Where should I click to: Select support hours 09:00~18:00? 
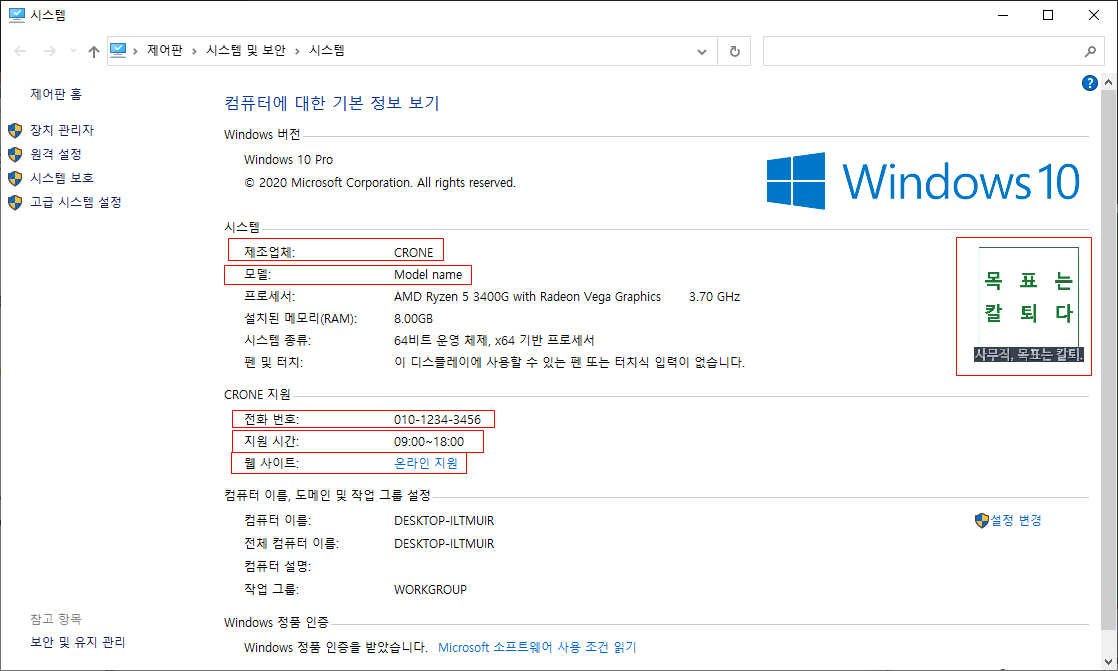tap(429, 442)
